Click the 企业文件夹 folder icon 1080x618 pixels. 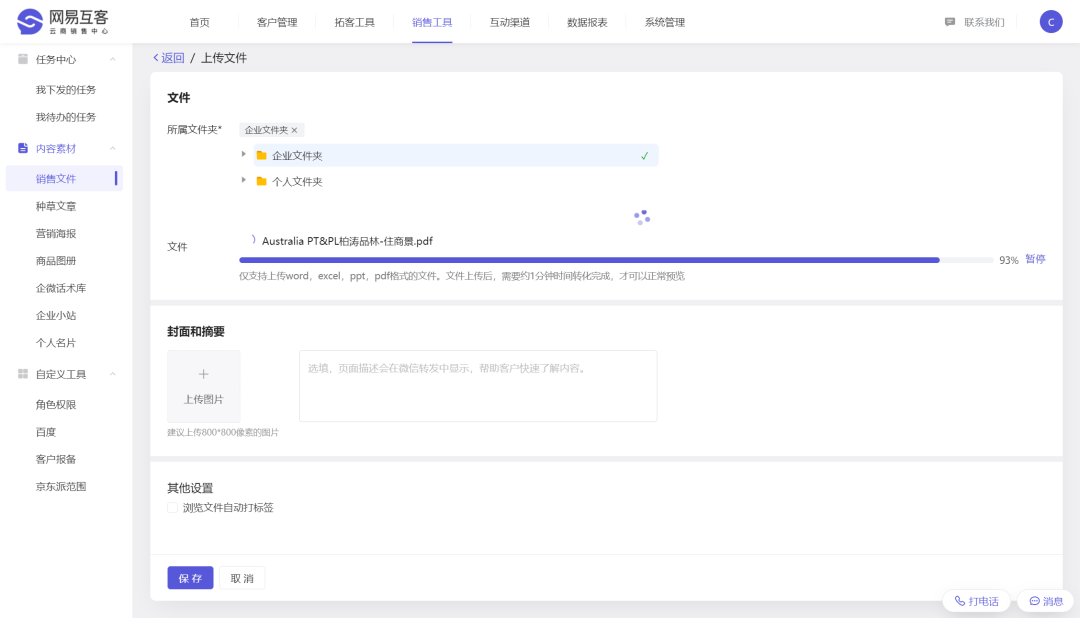[260, 155]
